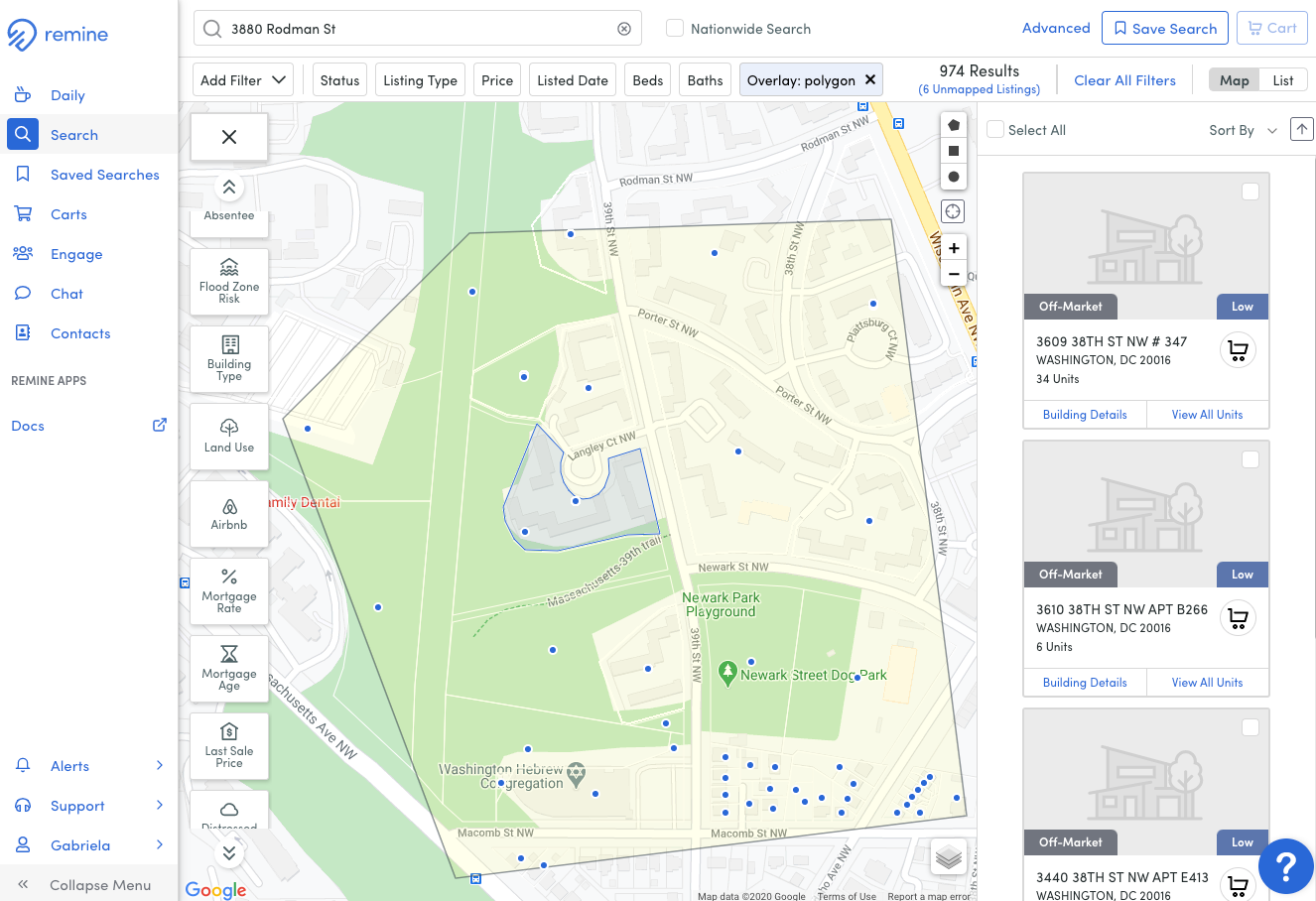Collapse the sidebar menu
This screenshot has height=901, width=1316.
click(x=89, y=885)
